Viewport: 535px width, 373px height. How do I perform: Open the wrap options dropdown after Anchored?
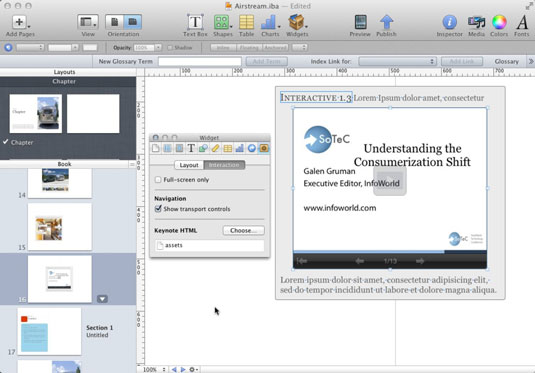[x=300, y=48]
